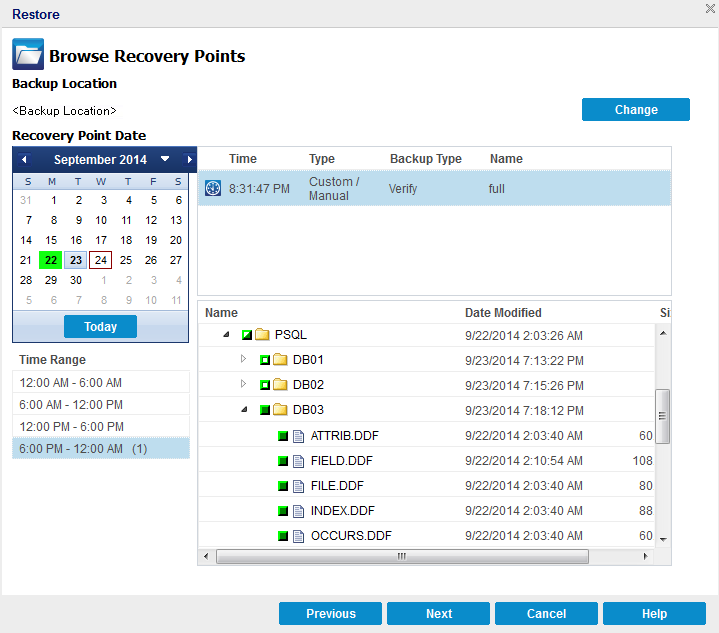This screenshot has width=719, height=633.
Task: Go to next month in calendar
Action: (189, 160)
